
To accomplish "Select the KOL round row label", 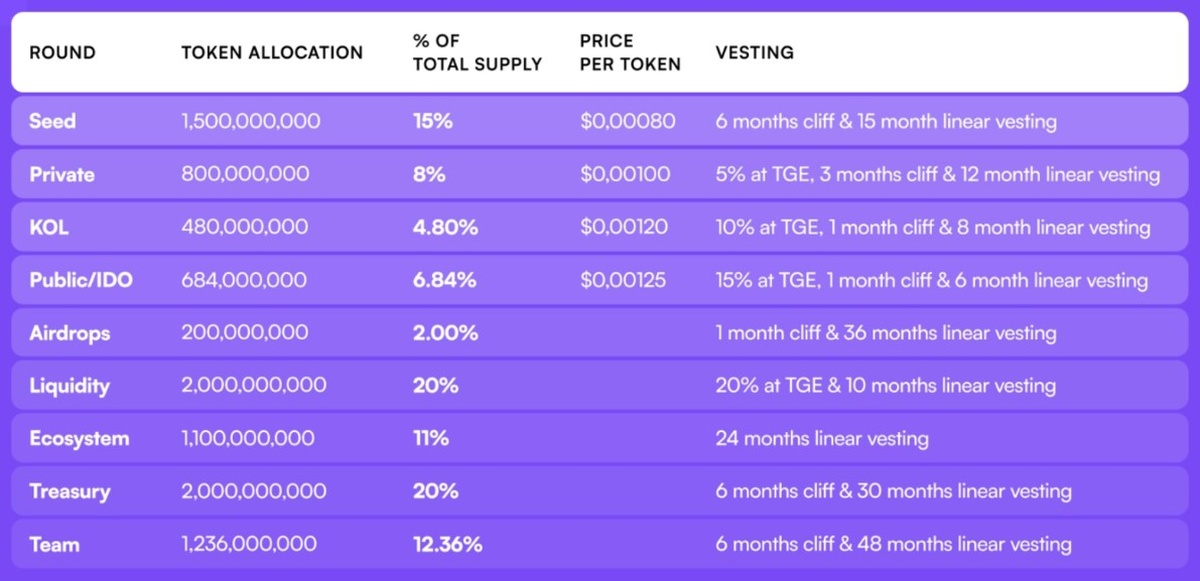I will pyautogui.click(x=48, y=228).
